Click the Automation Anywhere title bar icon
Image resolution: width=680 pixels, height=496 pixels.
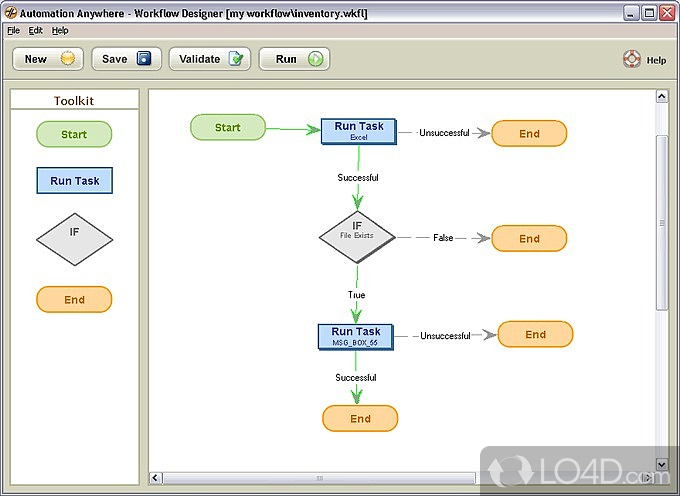pos(11,13)
